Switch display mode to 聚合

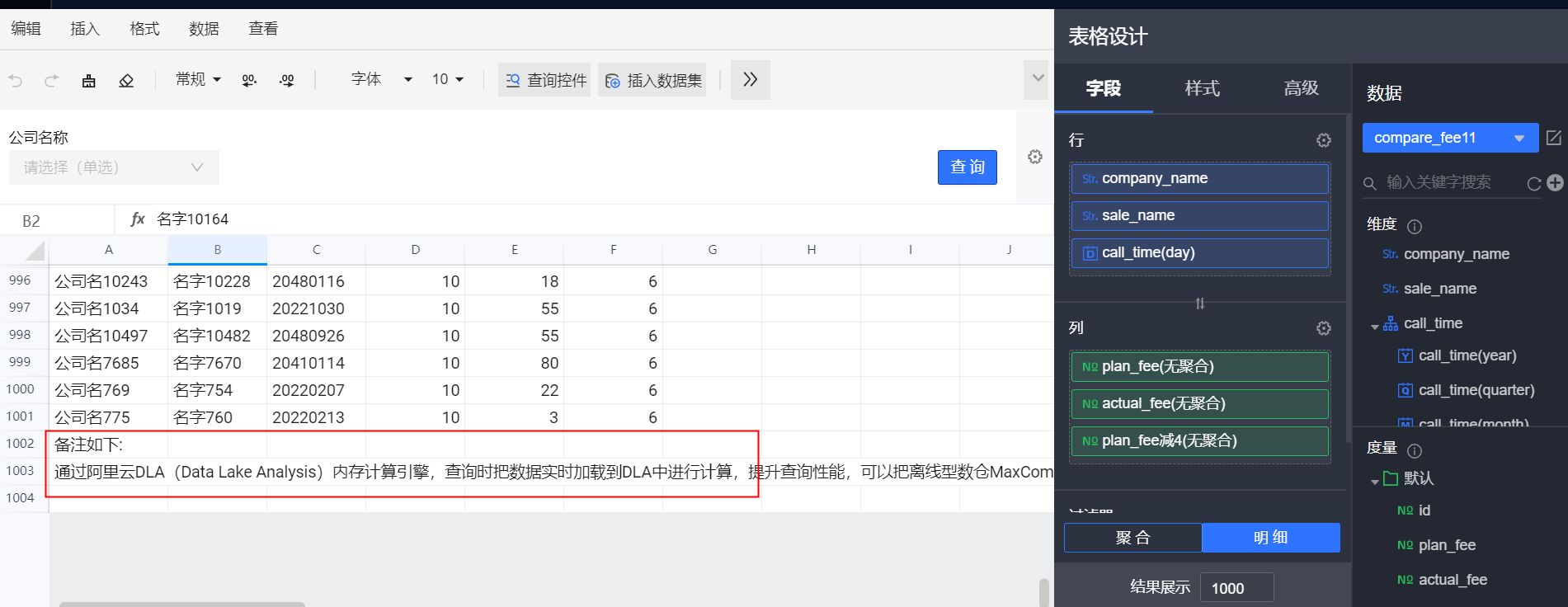coord(1132,538)
